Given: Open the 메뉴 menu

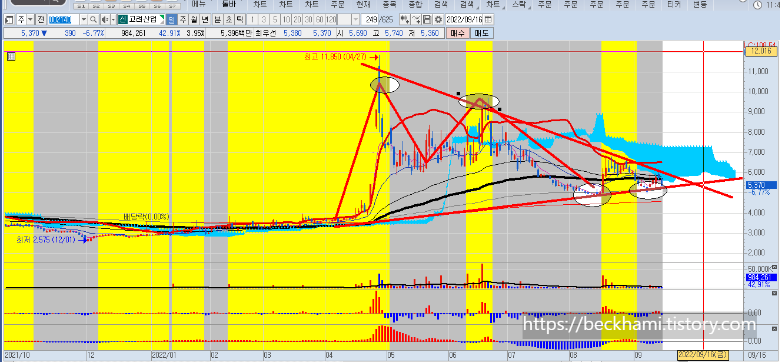Looking at the screenshot, I should [199, 4].
